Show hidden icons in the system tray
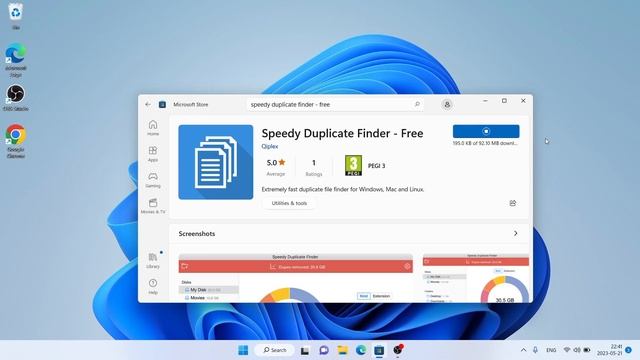 (523, 350)
